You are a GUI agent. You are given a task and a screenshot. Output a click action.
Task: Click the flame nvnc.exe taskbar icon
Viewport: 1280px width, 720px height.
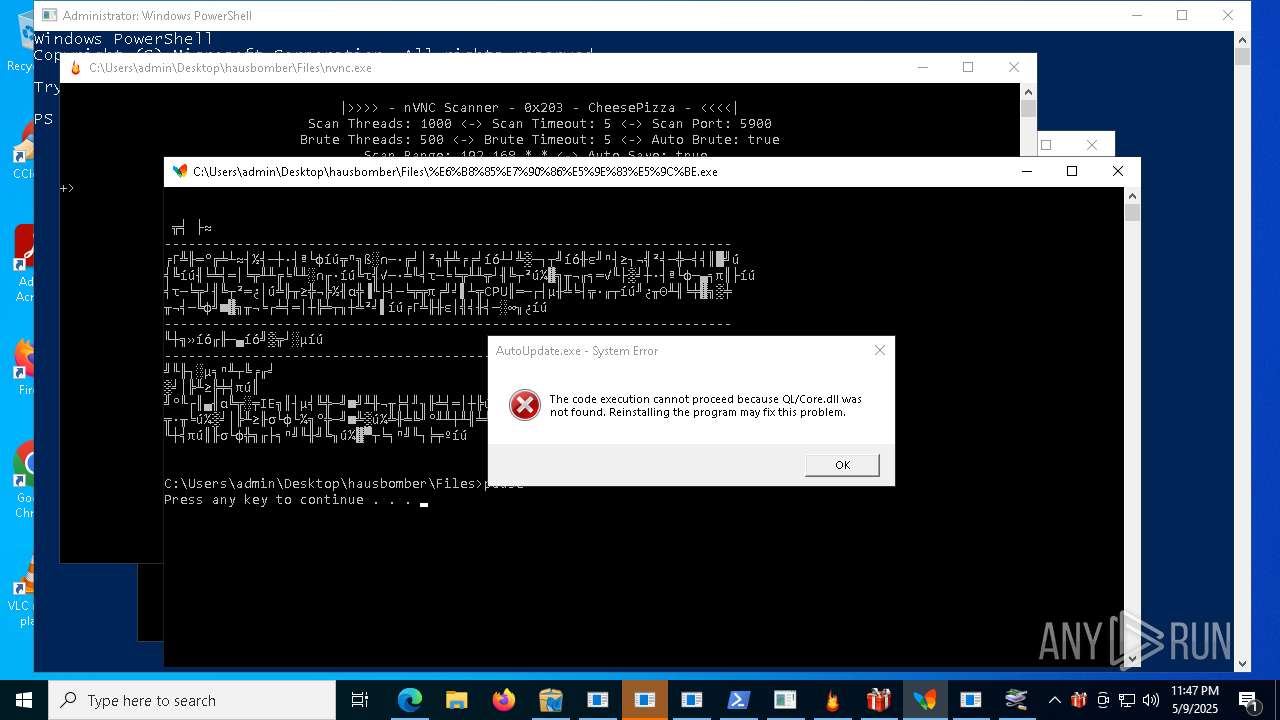tap(832, 700)
